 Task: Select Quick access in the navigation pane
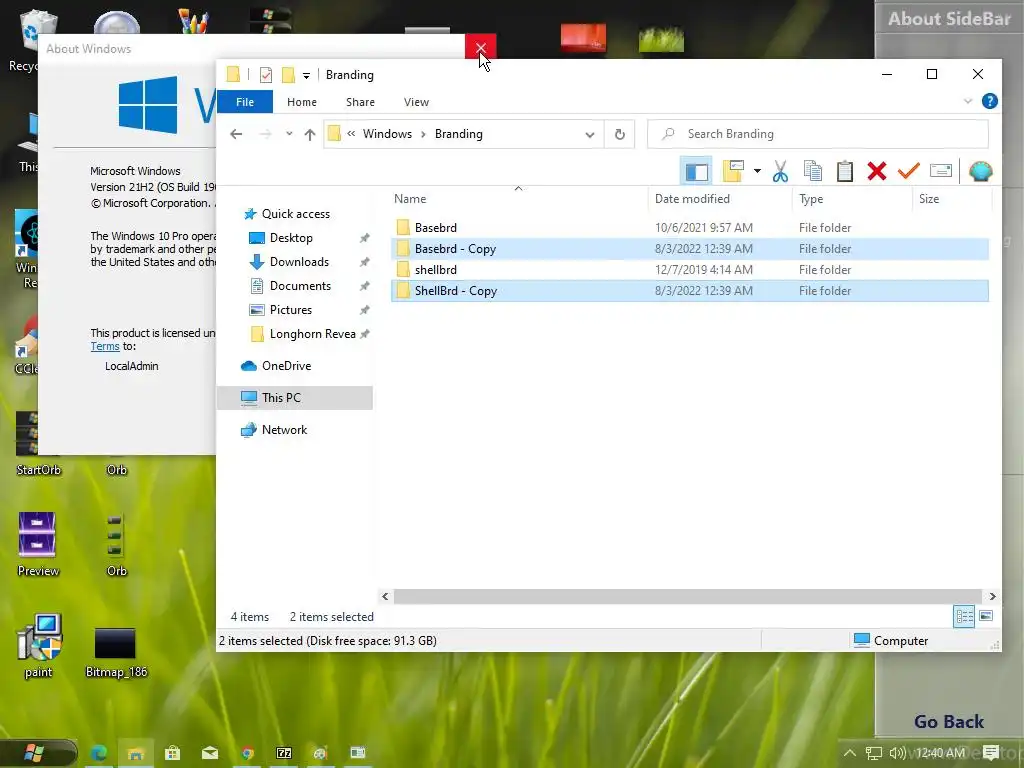click(295, 214)
